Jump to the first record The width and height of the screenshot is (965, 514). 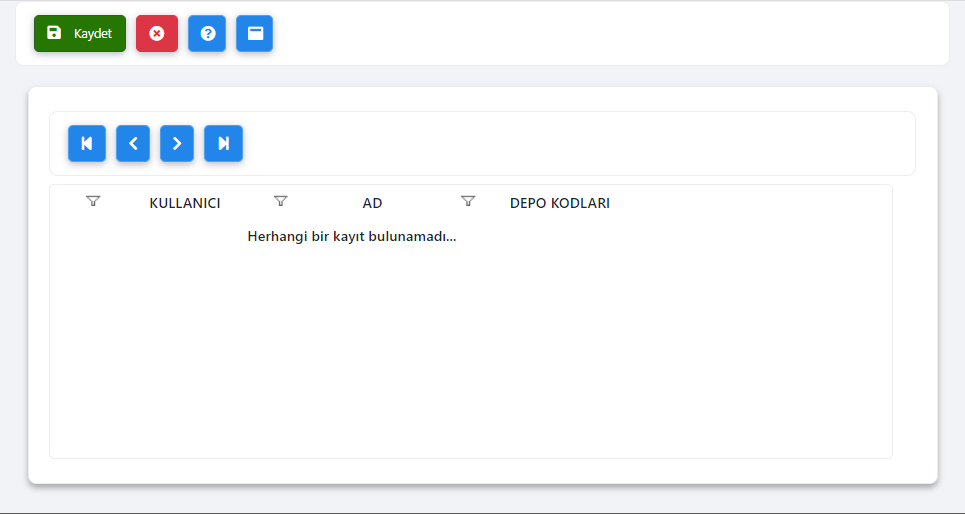(87, 143)
